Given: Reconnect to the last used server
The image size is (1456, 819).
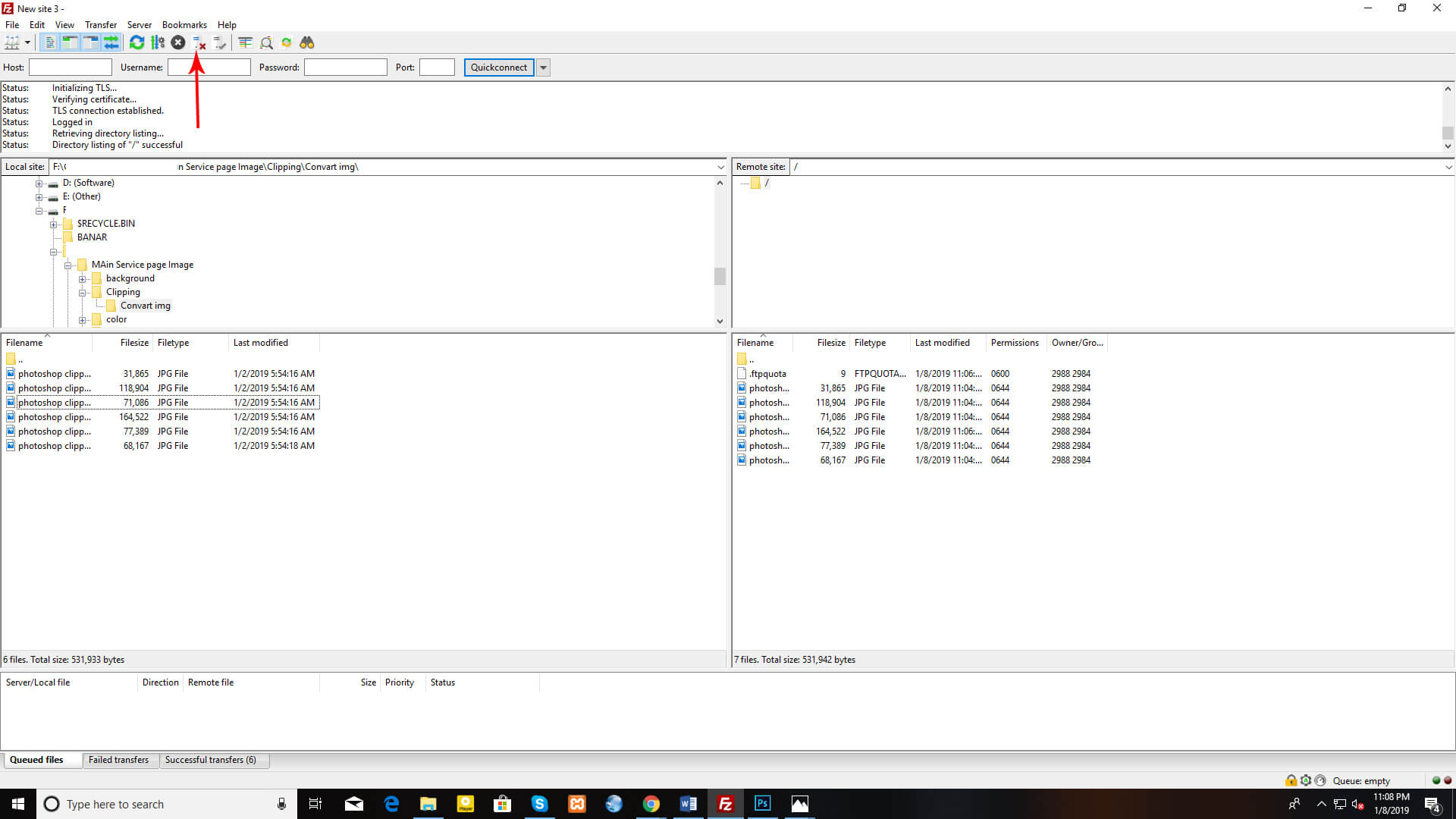Looking at the screenshot, I should 220,42.
